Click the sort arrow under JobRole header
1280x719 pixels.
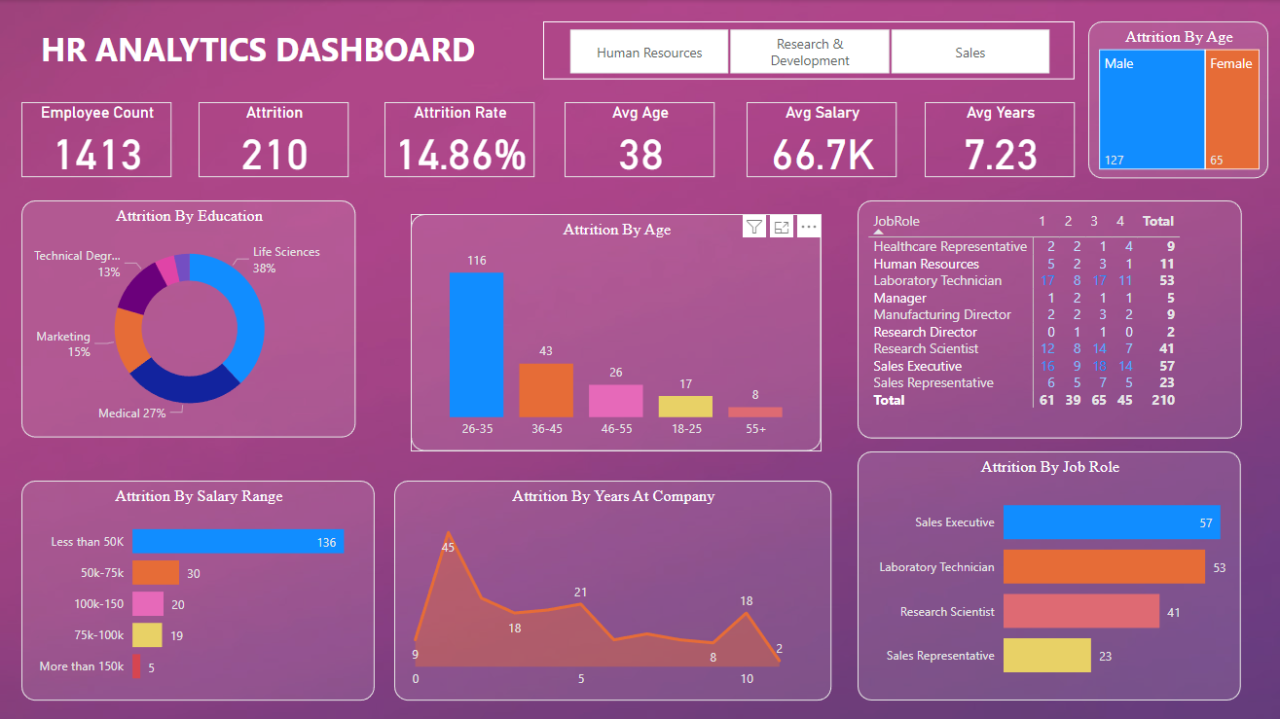click(x=878, y=232)
